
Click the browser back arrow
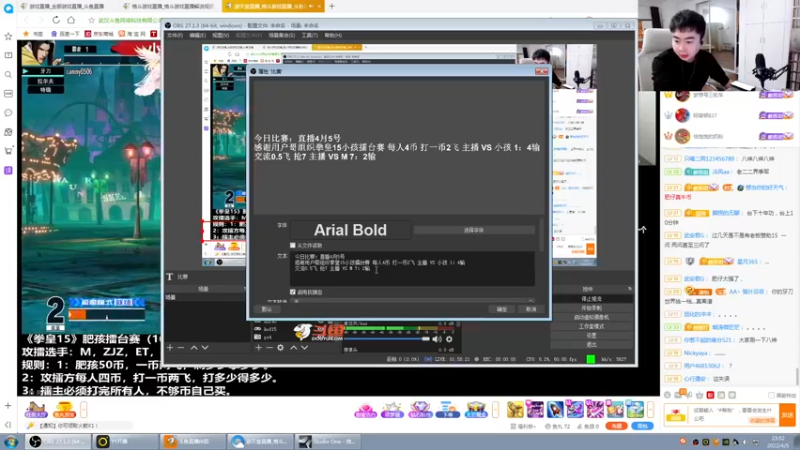26,20
